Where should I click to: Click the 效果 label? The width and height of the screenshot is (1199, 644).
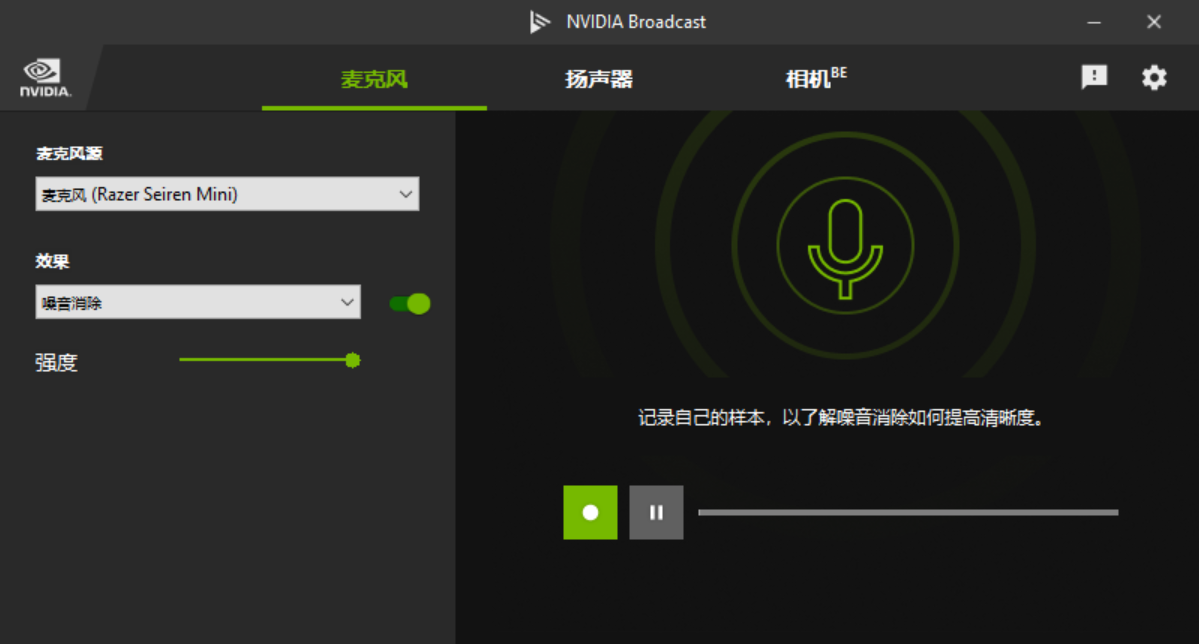pos(52,262)
